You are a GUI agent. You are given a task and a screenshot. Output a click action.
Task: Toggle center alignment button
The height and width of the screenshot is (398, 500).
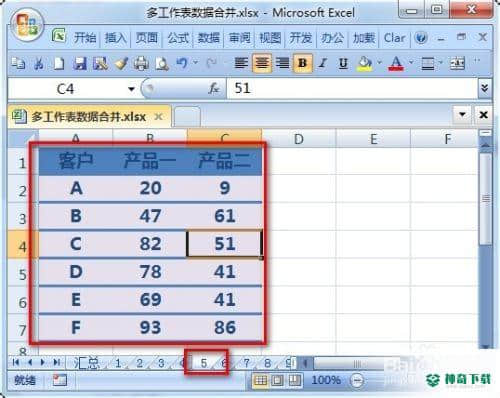tap(262, 63)
